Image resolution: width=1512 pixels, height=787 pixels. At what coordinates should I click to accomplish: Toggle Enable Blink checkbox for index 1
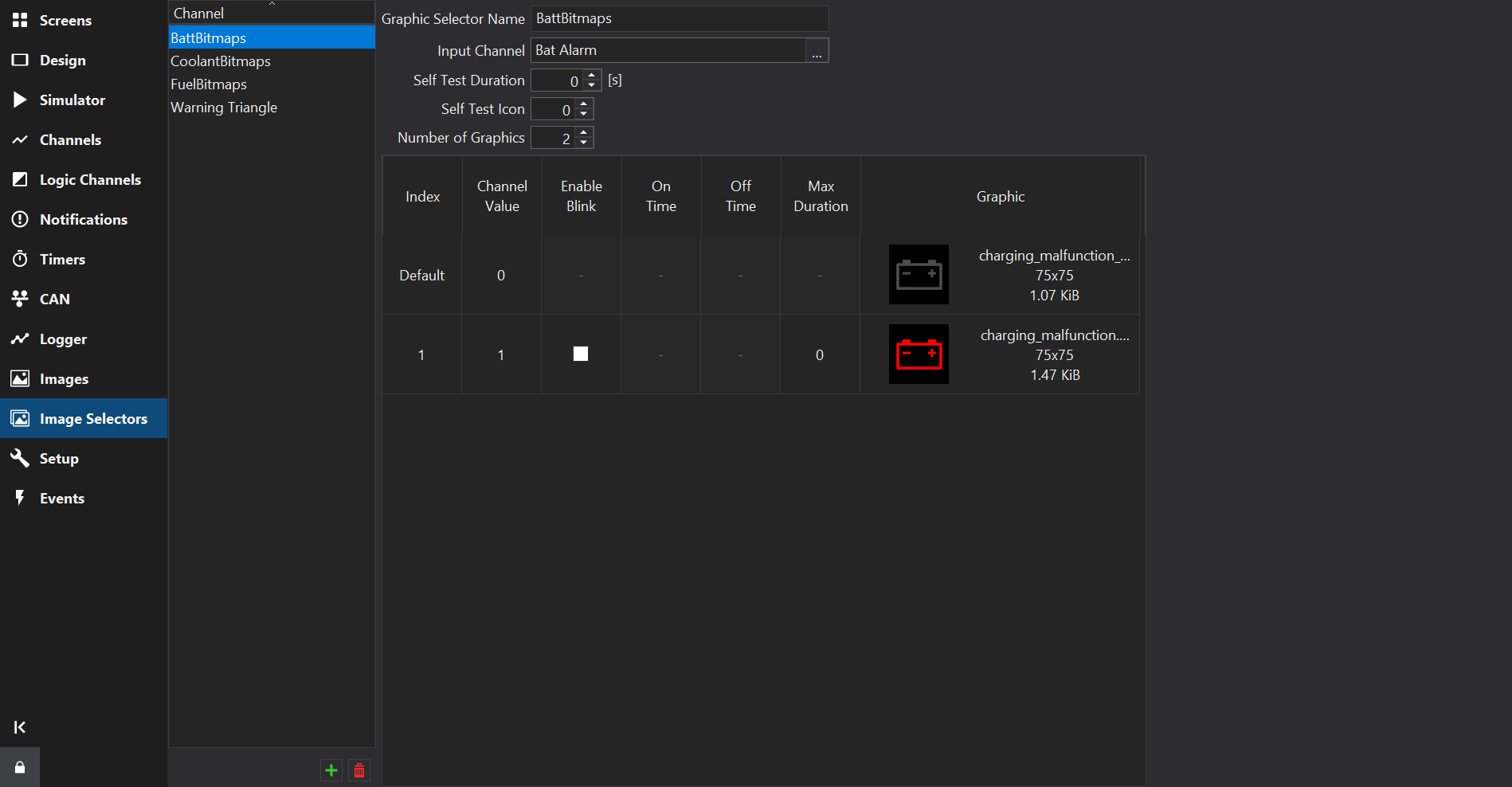(581, 354)
